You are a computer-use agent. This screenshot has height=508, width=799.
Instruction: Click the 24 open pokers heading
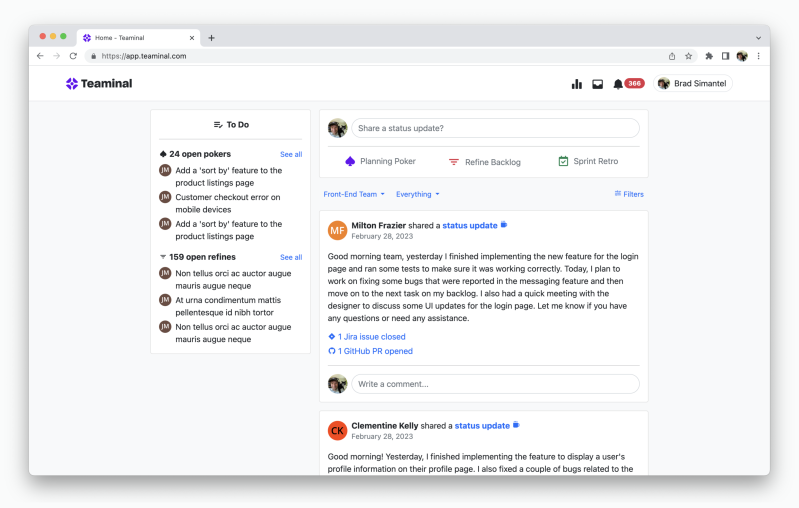point(200,154)
